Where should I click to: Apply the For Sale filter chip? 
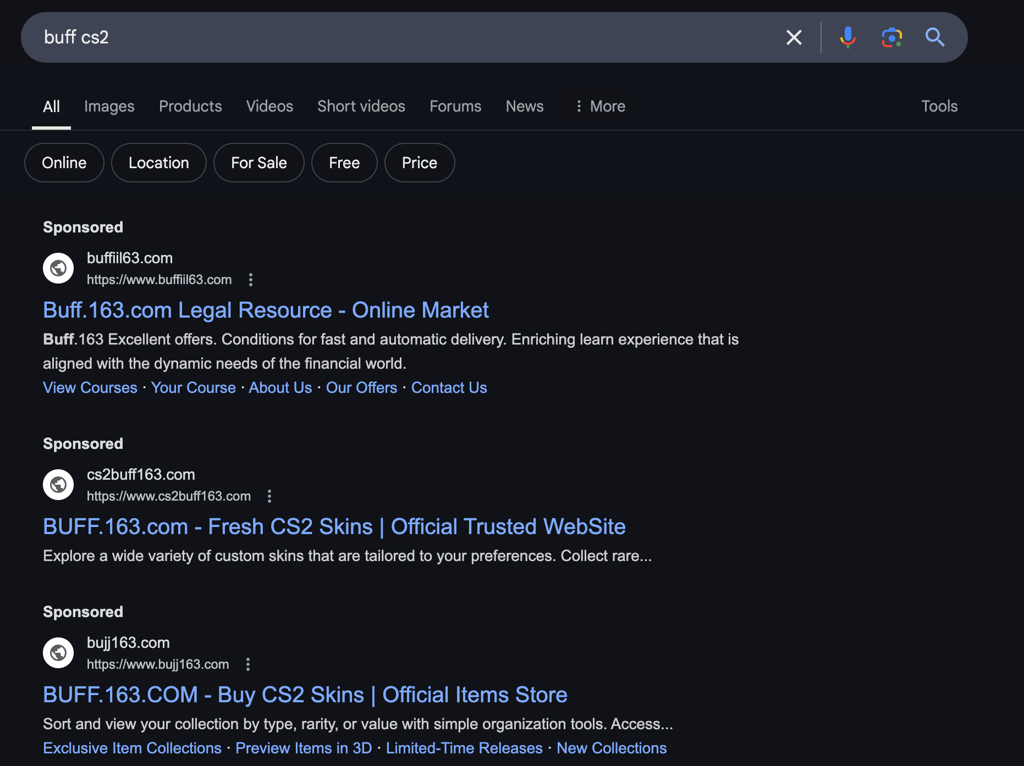point(259,163)
